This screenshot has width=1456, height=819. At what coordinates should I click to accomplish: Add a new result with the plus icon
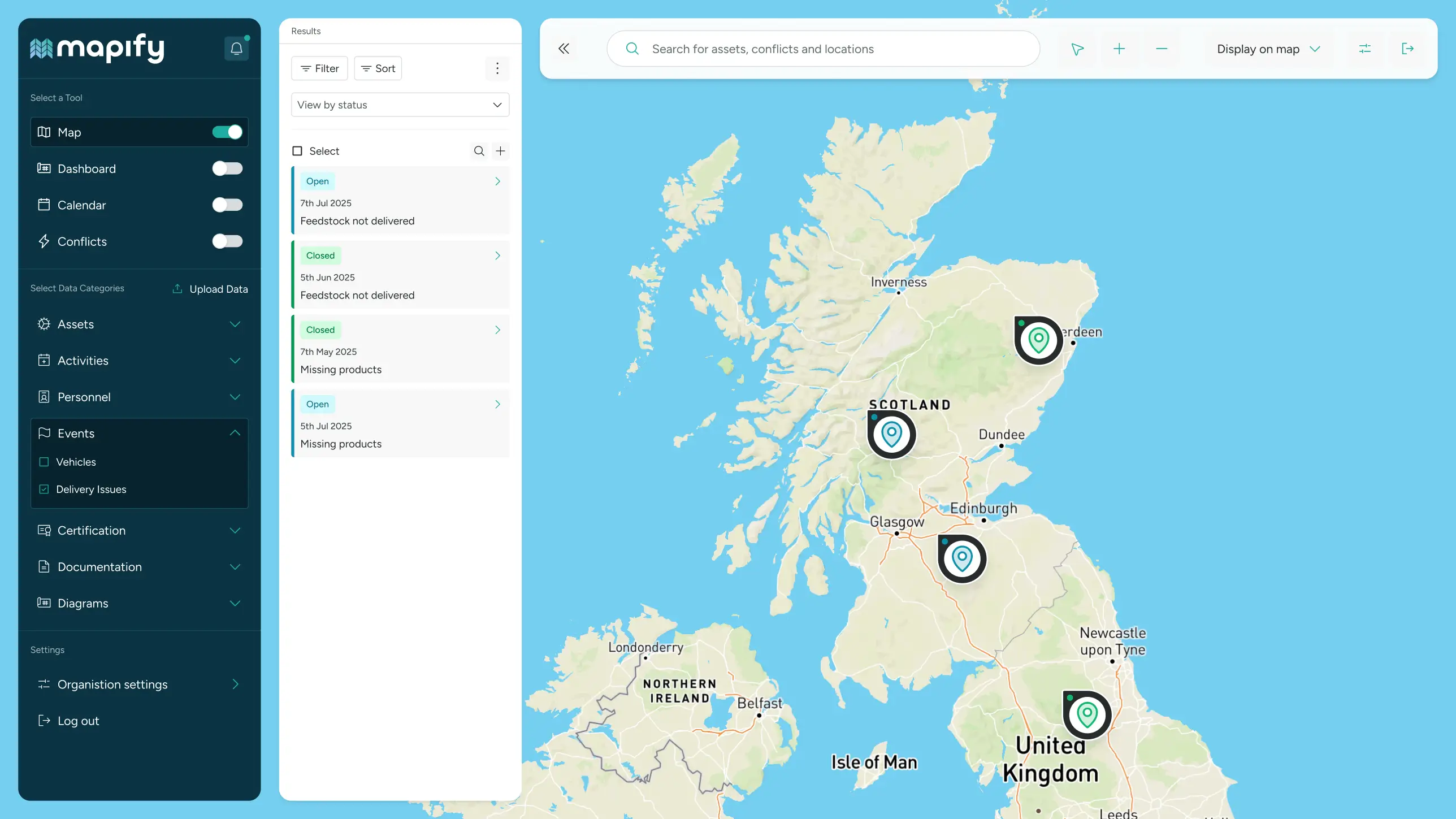pos(500,151)
